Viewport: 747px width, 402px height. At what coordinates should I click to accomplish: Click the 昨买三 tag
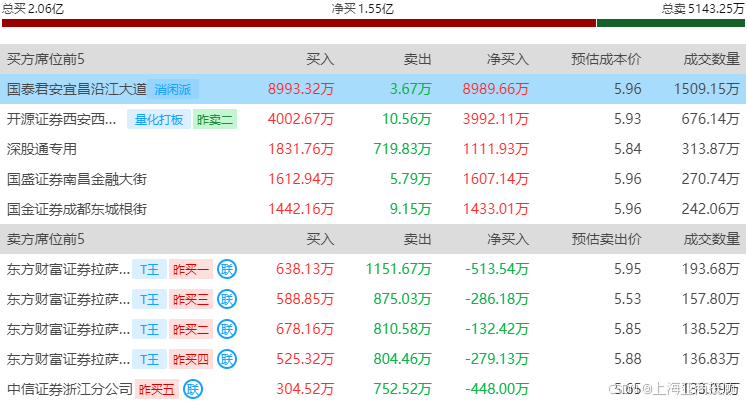coord(191,300)
